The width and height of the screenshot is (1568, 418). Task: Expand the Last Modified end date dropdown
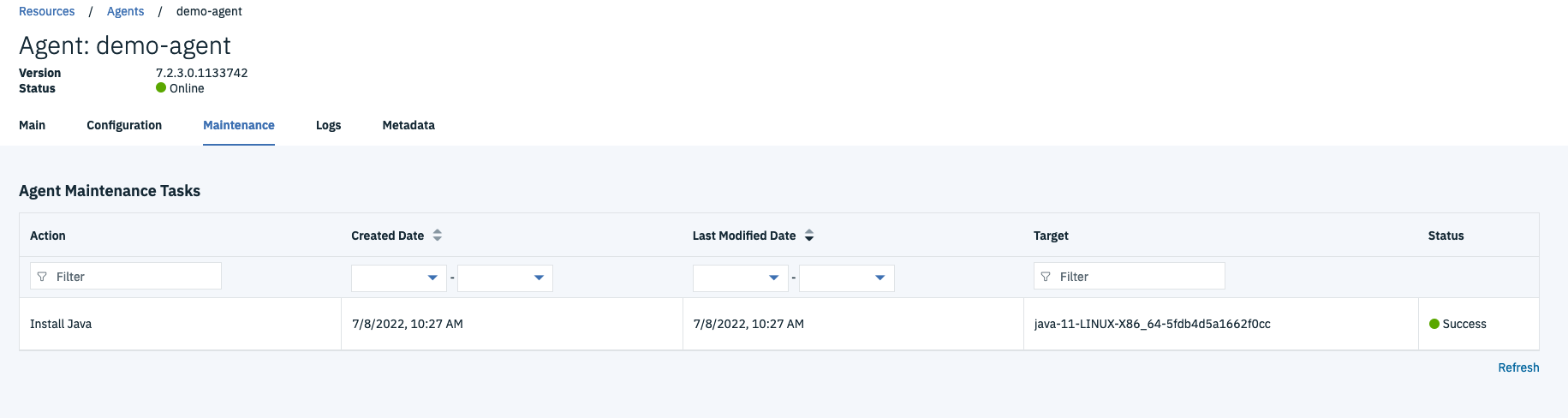tap(846, 278)
